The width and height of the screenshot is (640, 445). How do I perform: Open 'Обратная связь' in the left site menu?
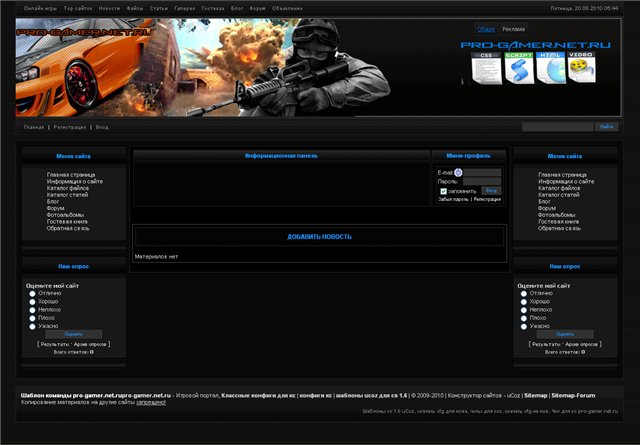(x=68, y=228)
